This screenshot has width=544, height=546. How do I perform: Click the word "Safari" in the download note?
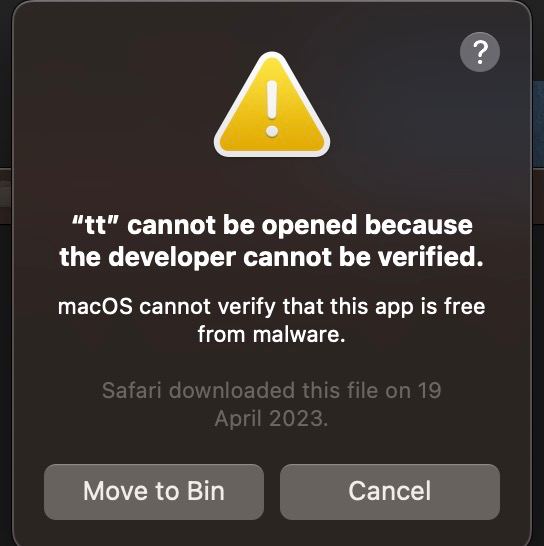point(132,390)
